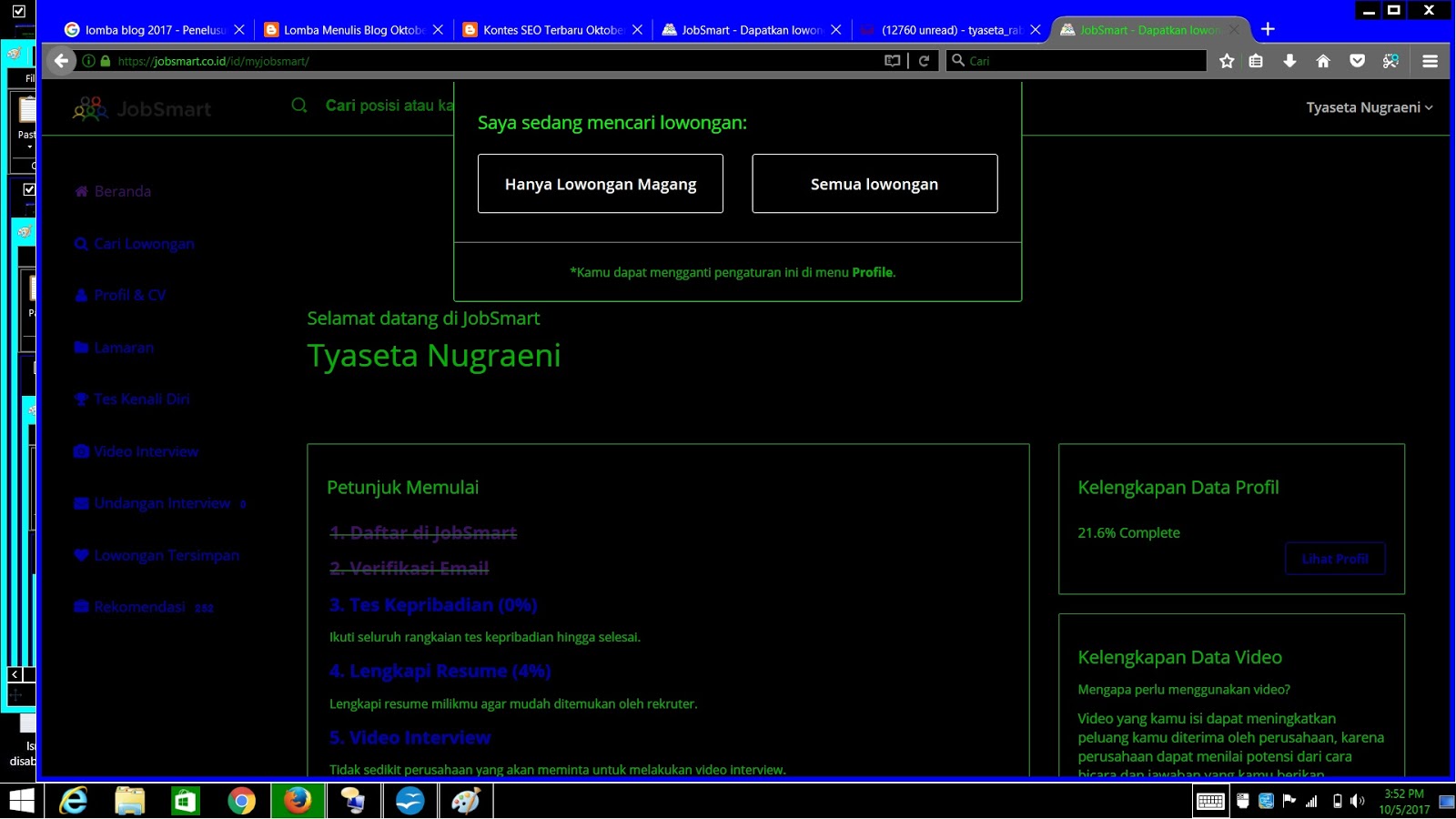Screen dimensions: 1456x819
Task: Open step '5. Video Interview' in guide
Action: (409, 738)
